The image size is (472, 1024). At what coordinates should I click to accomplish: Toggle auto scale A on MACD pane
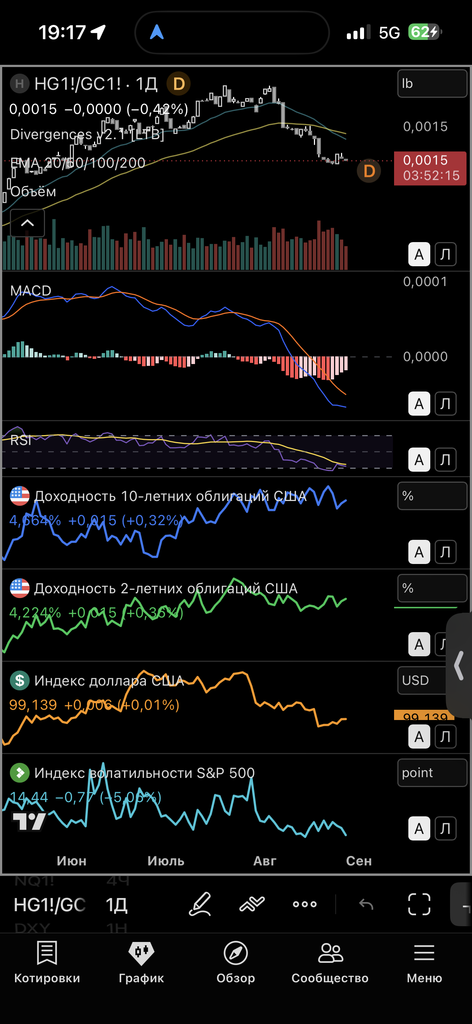click(418, 404)
